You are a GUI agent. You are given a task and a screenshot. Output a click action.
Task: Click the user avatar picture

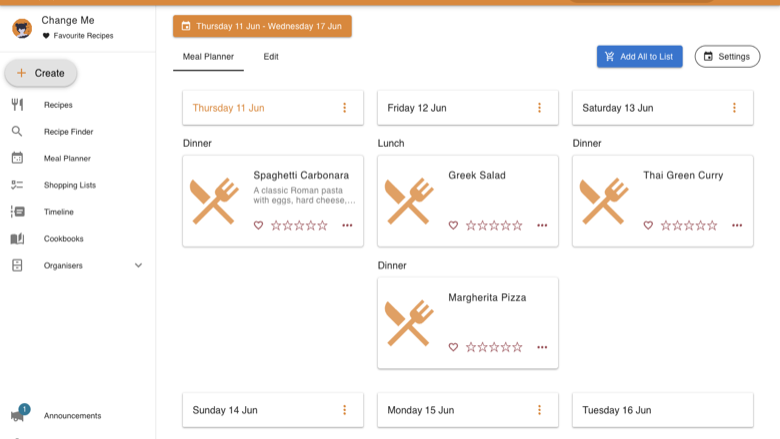[22, 28]
